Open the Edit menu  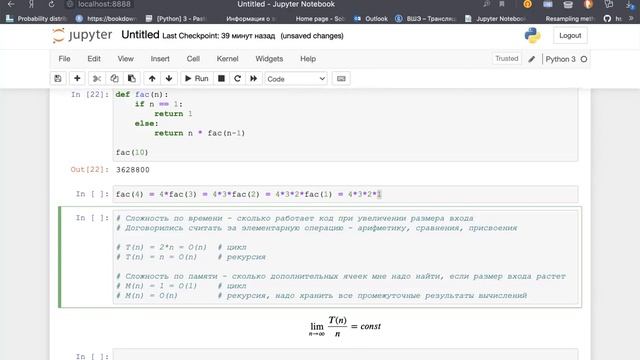tap(94, 59)
